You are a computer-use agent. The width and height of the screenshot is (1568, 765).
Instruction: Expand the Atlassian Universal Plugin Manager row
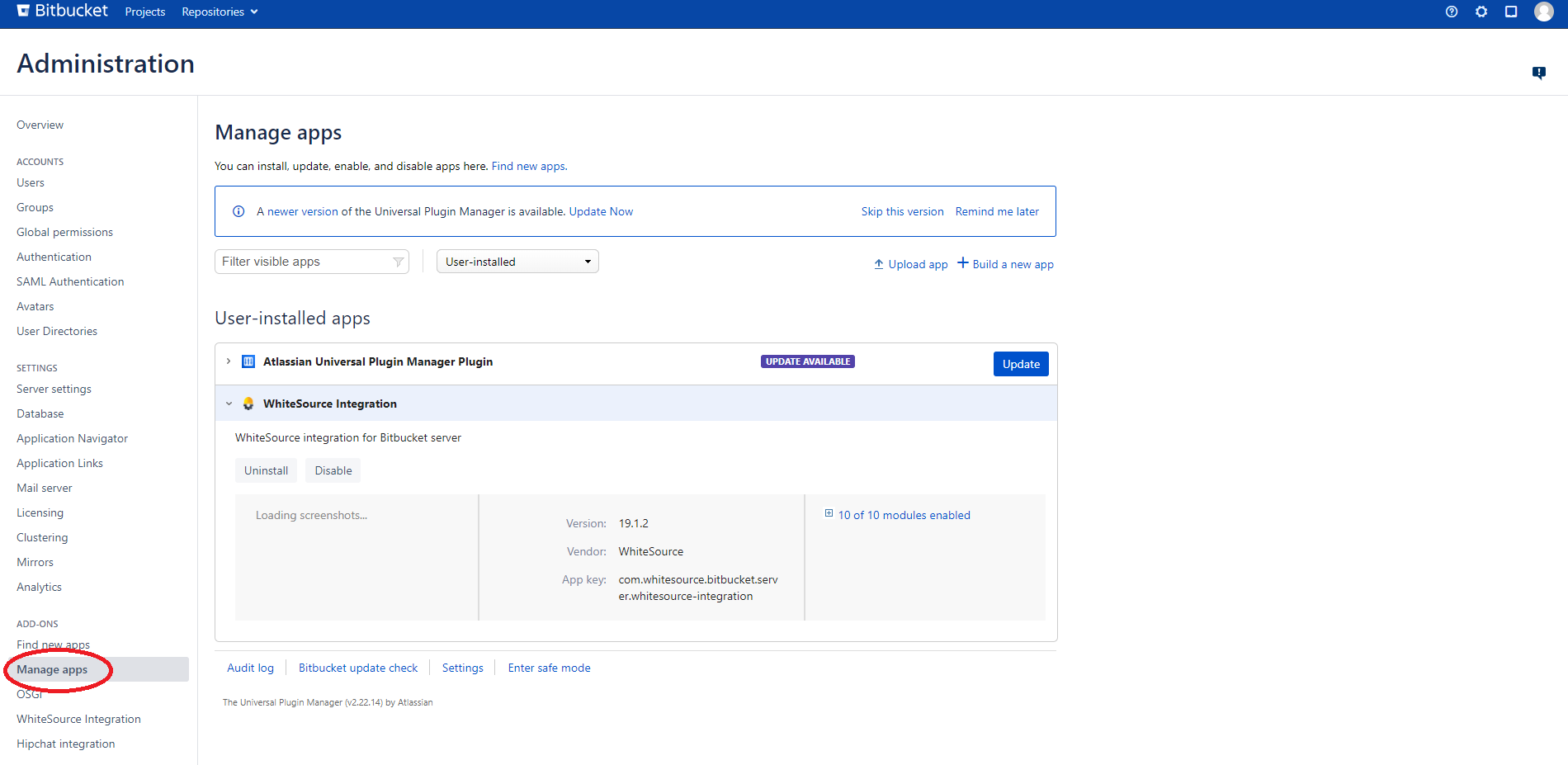point(229,361)
